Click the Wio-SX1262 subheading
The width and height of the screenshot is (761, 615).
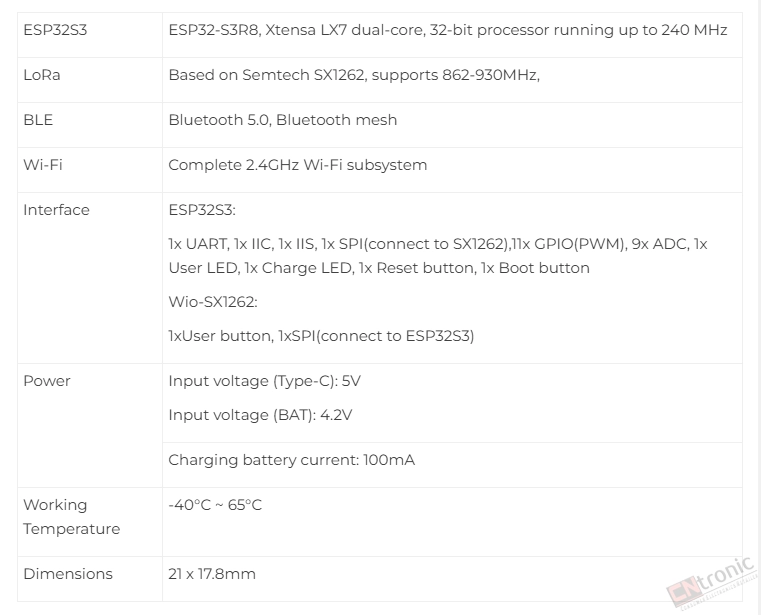213,302
